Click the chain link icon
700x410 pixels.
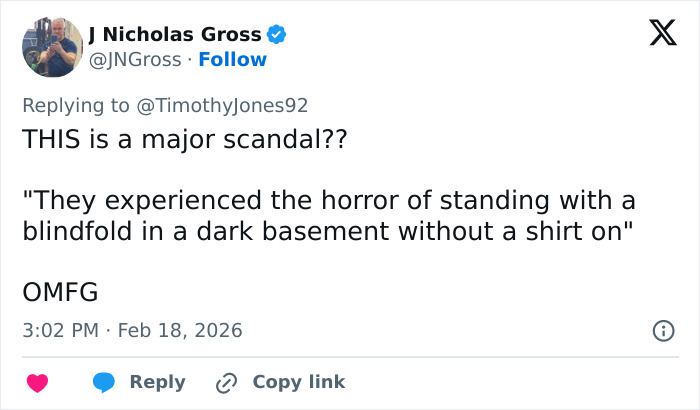[x=227, y=382]
